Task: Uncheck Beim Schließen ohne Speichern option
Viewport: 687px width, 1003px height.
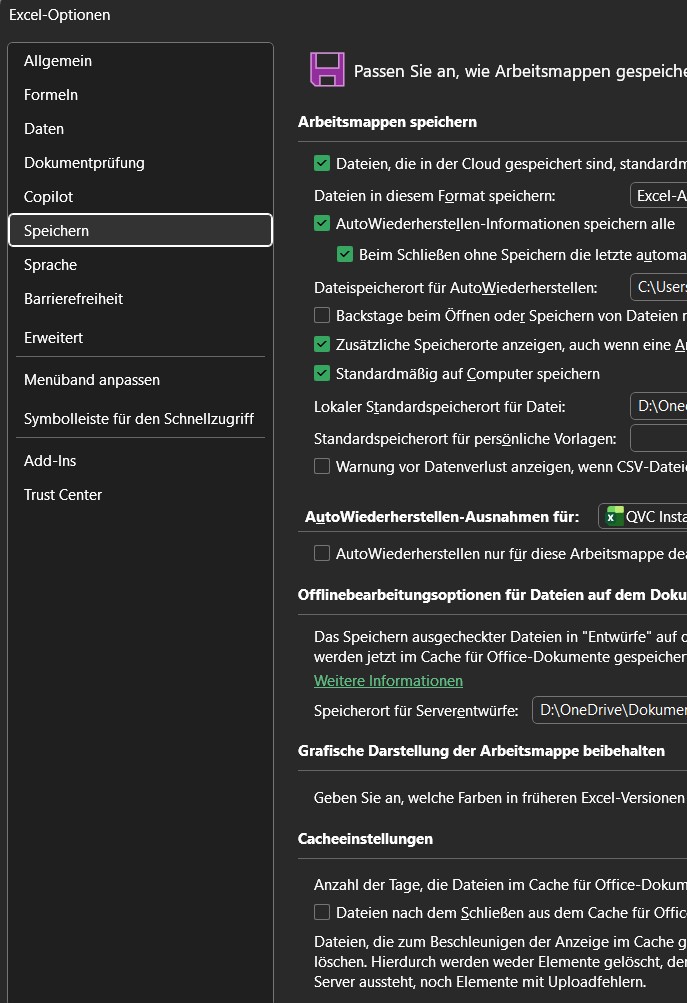Action: pyautogui.click(x=345, y=255)
